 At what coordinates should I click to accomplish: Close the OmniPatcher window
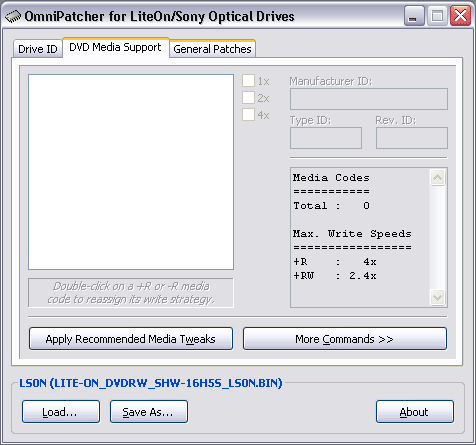[460, 16]
